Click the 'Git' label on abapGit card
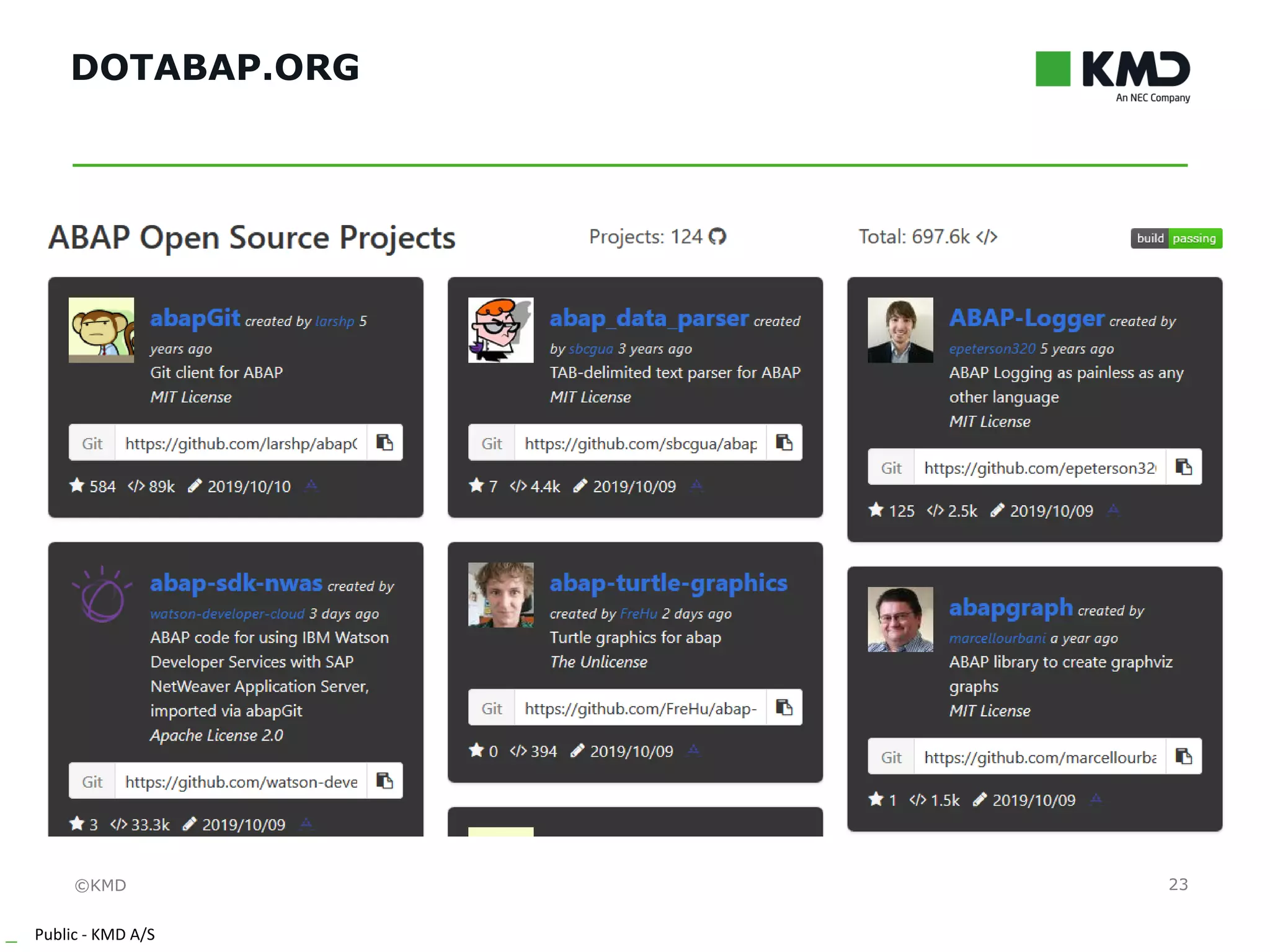Viewport: 1270px width, 952px height. 92,443
